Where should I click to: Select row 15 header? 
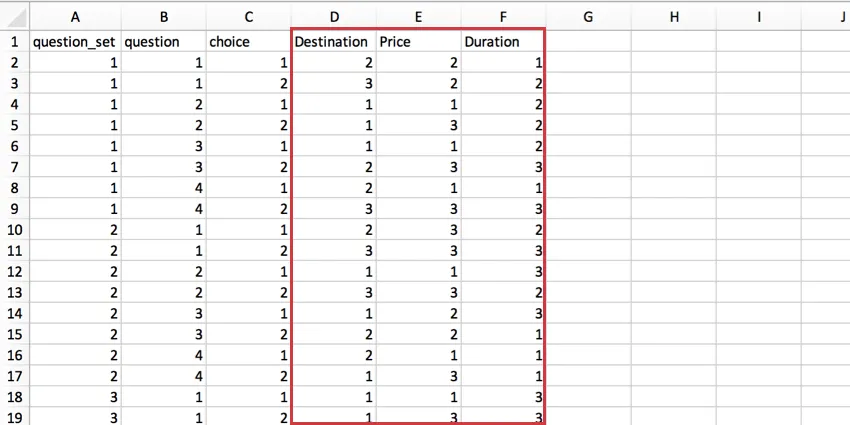pos(14,334)
